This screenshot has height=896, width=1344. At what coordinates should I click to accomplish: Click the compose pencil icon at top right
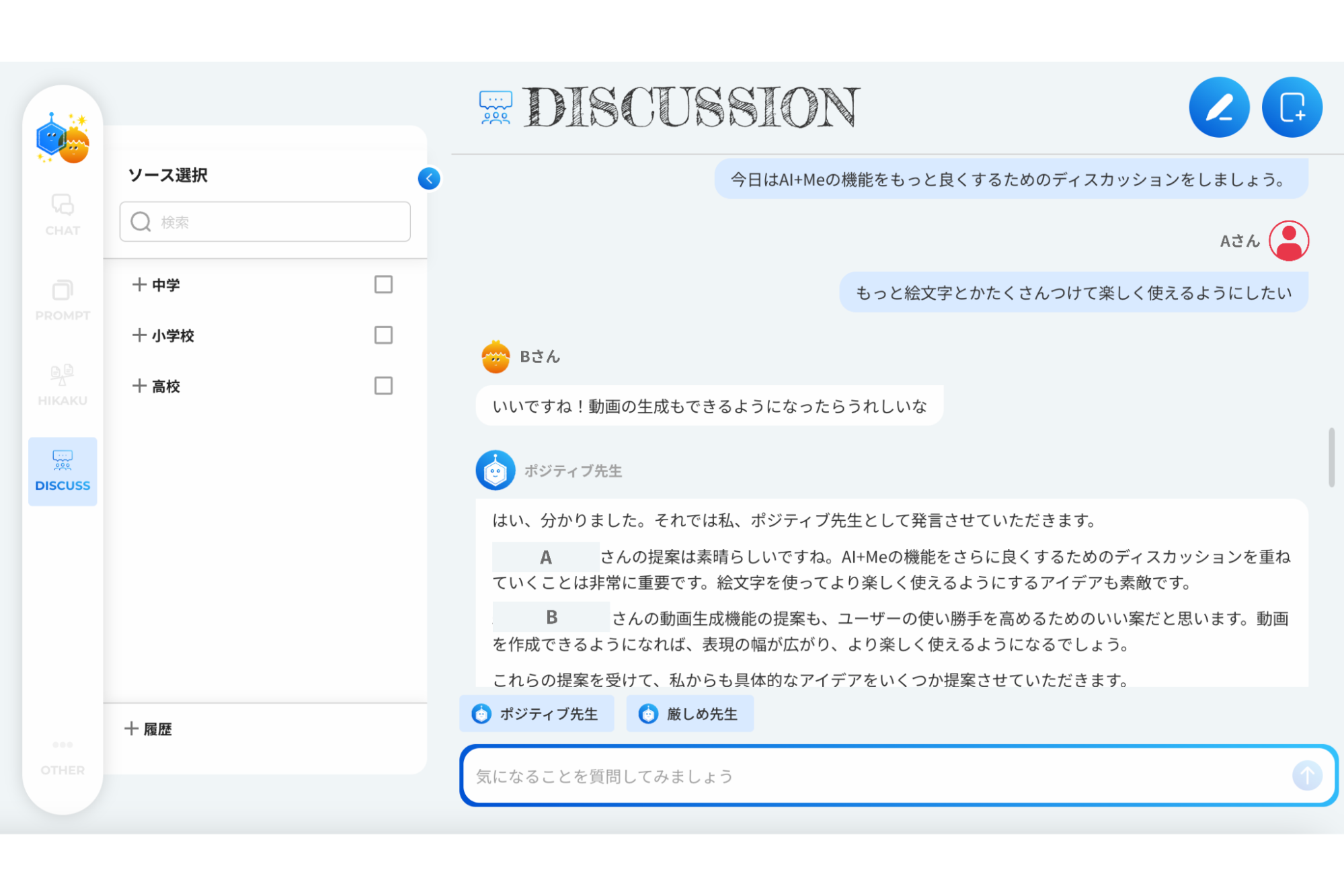(1219, 107)
